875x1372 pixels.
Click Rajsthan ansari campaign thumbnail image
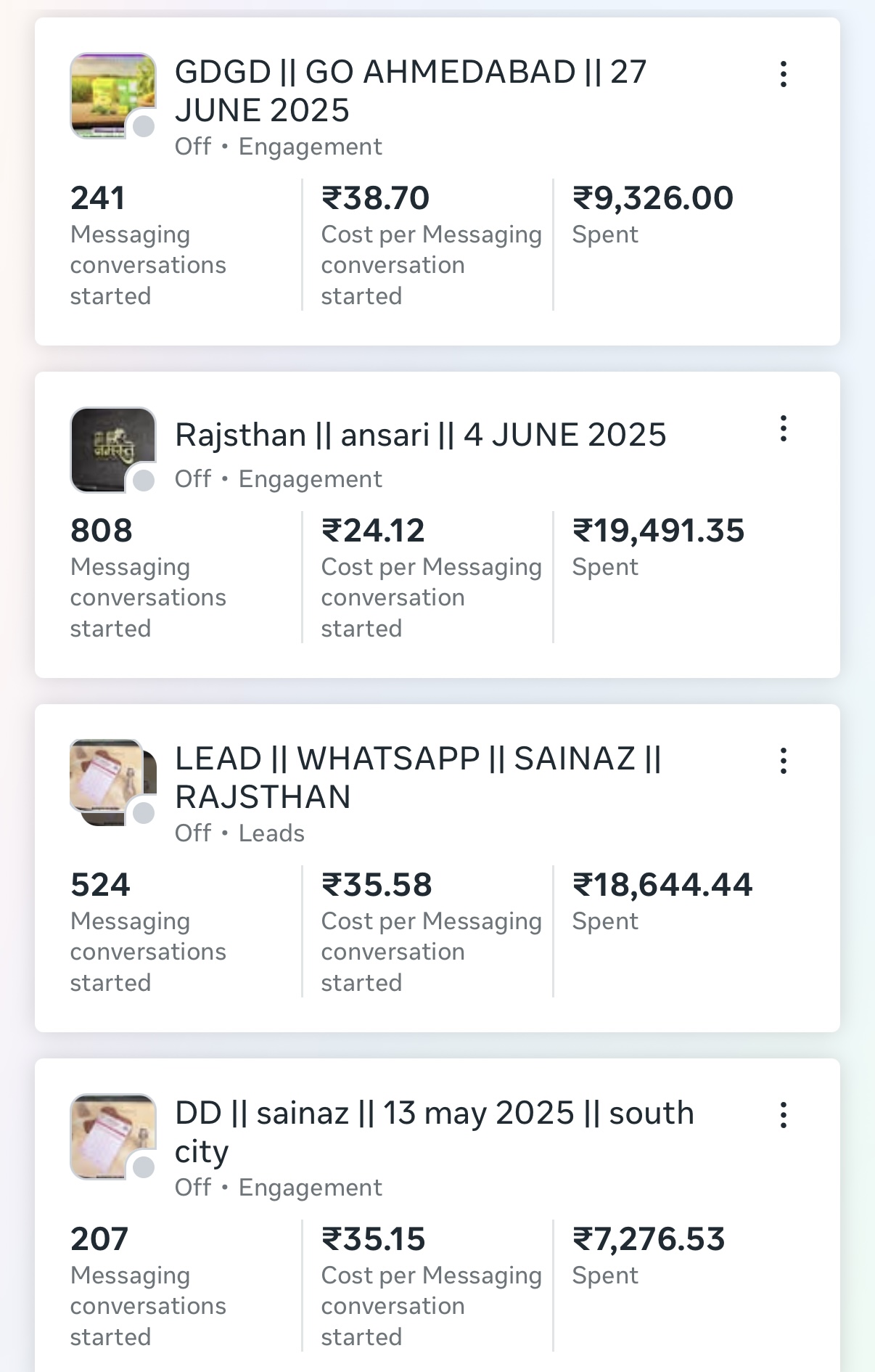click(x=109, y=446)
